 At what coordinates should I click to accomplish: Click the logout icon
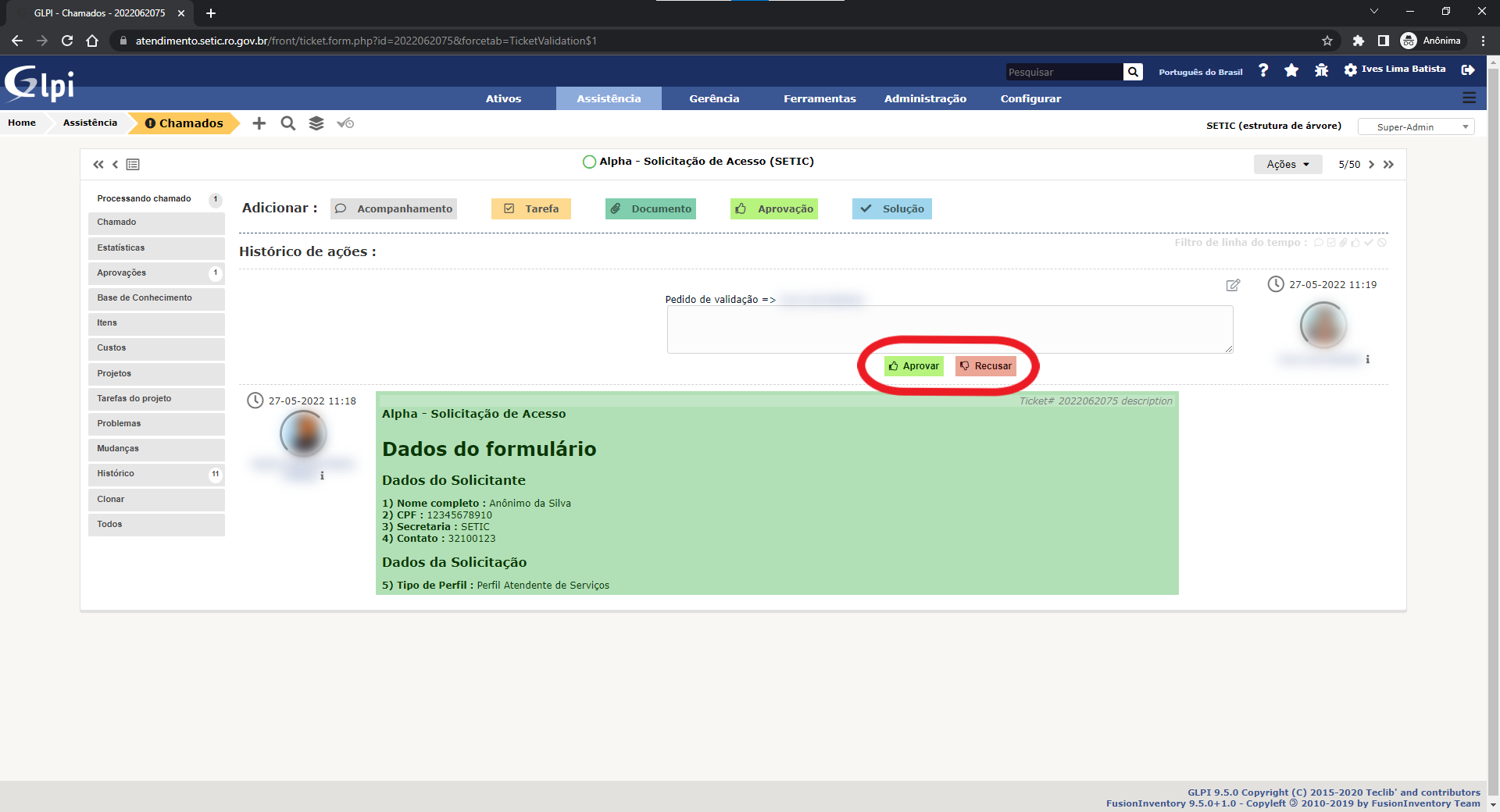1468,69
